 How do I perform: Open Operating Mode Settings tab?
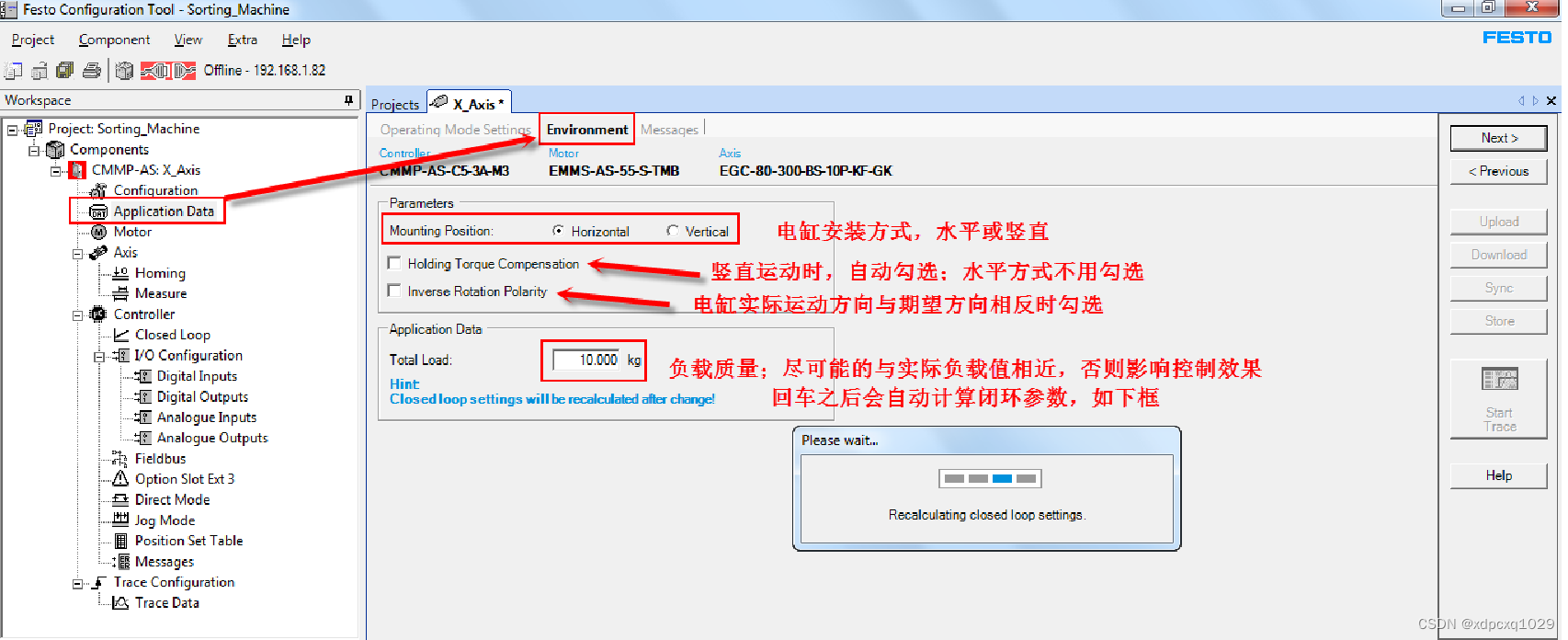point(456,130)
